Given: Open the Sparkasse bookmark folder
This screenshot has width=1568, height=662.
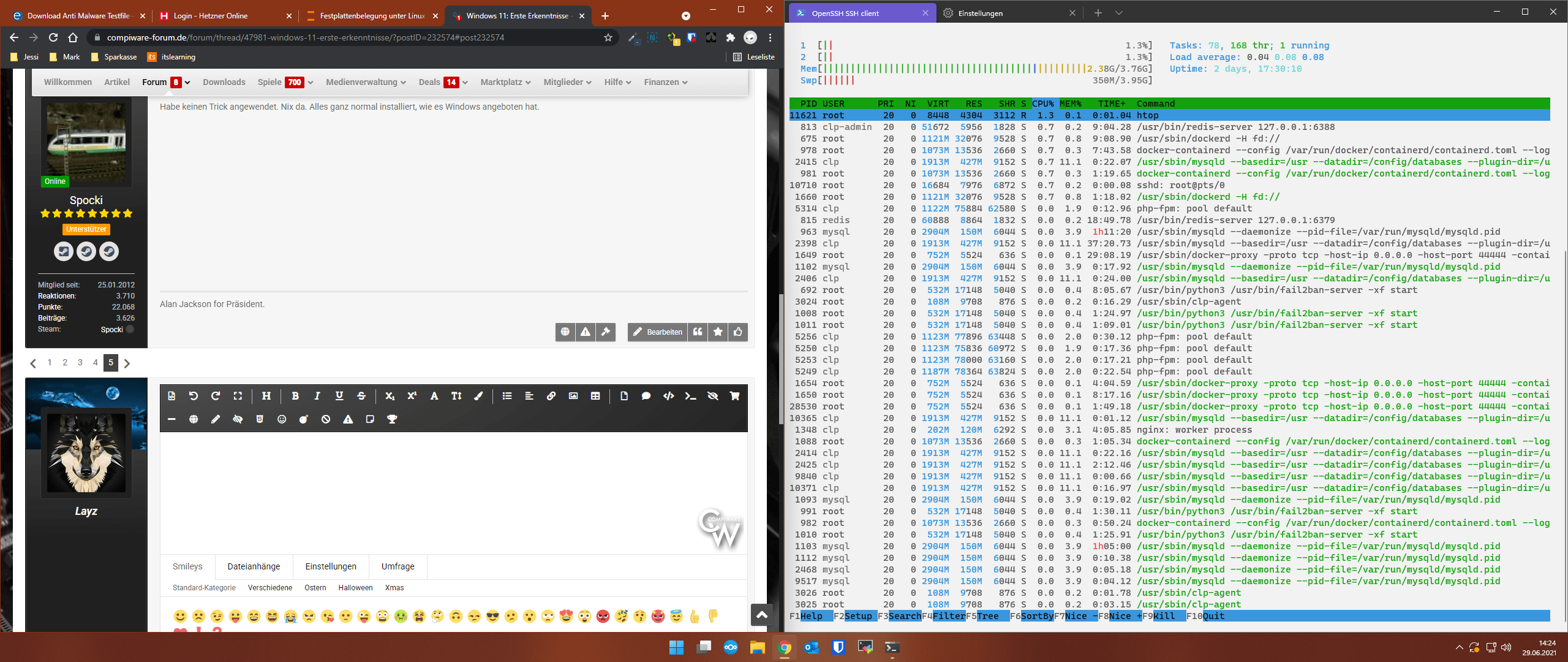Looking at the screenshot, I should click(x=114, y=57).
